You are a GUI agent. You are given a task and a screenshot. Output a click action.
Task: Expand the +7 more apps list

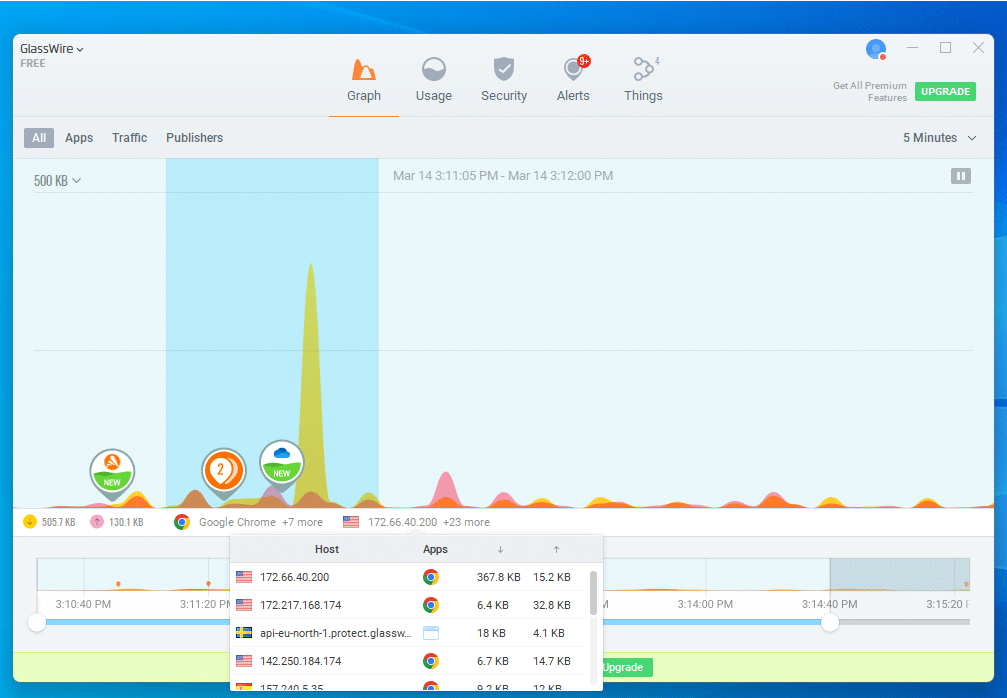302,522
